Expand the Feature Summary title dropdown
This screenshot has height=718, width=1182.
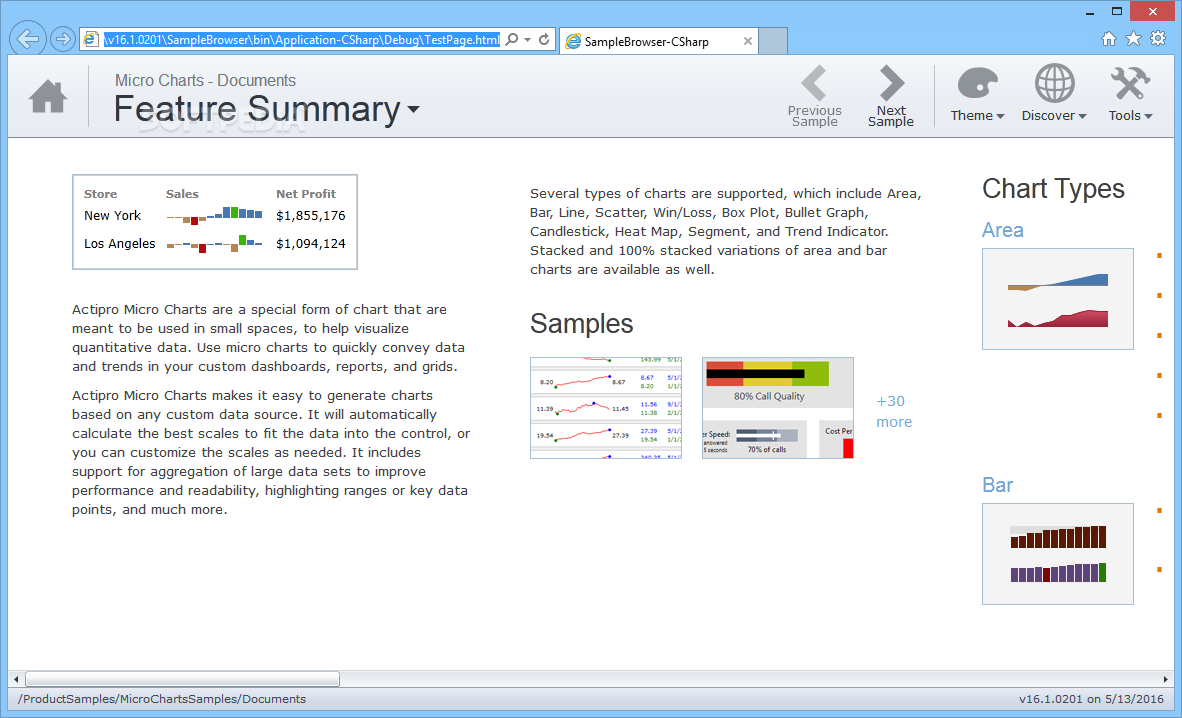pyautogui.click(x=413, y=109)
